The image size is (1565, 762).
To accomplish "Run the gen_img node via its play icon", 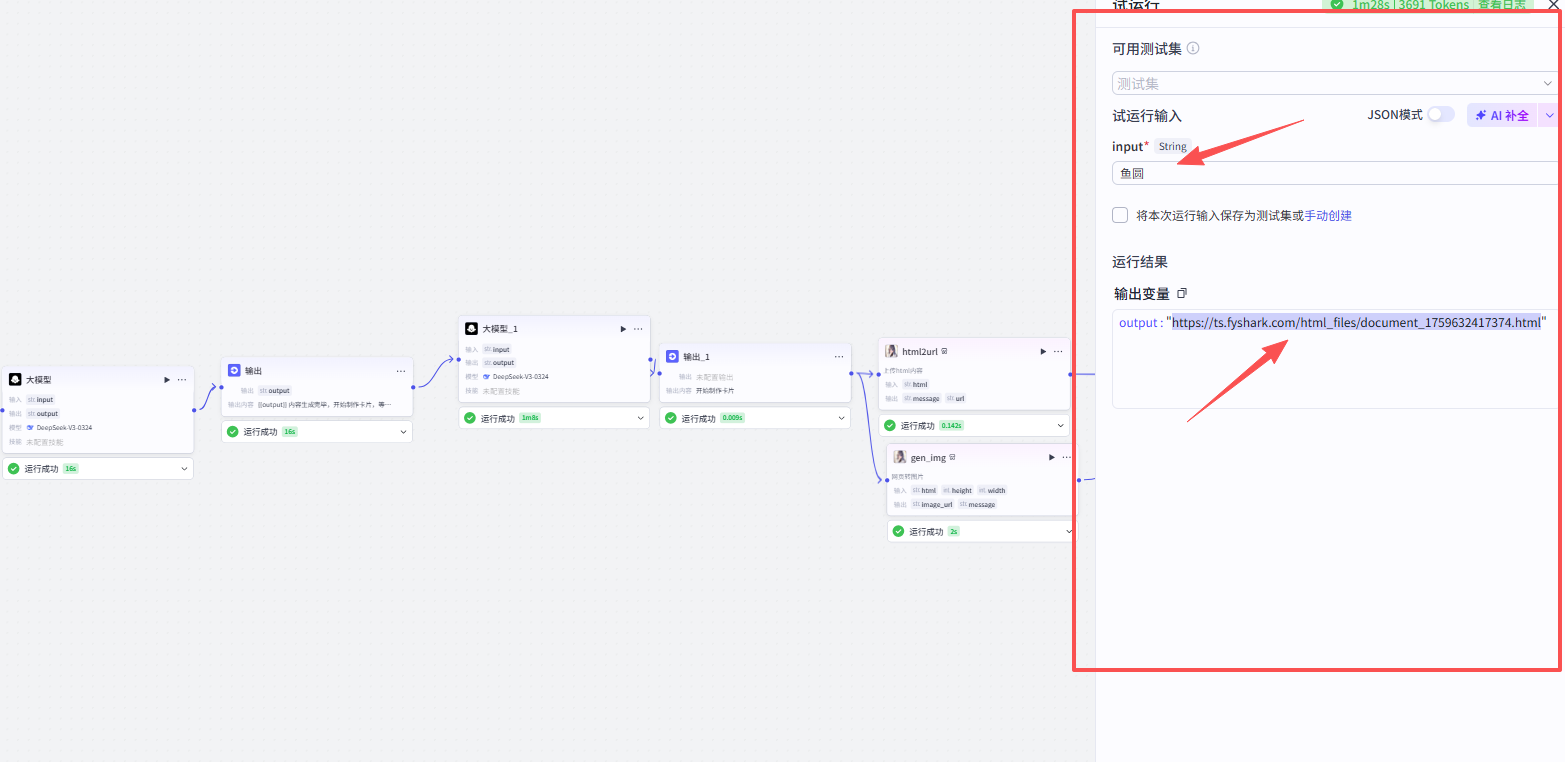I will point(1051,457).
